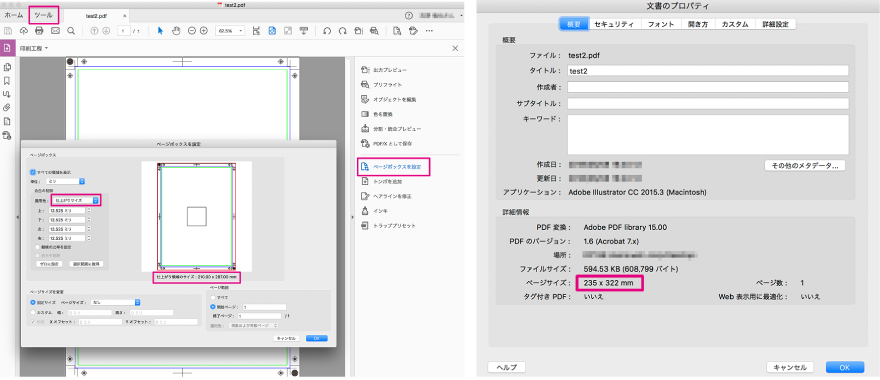Select ページボックスを設定 in right panel
Image resolution: width=880 pixels, height=380 pixels.
(x=394, y=167)
